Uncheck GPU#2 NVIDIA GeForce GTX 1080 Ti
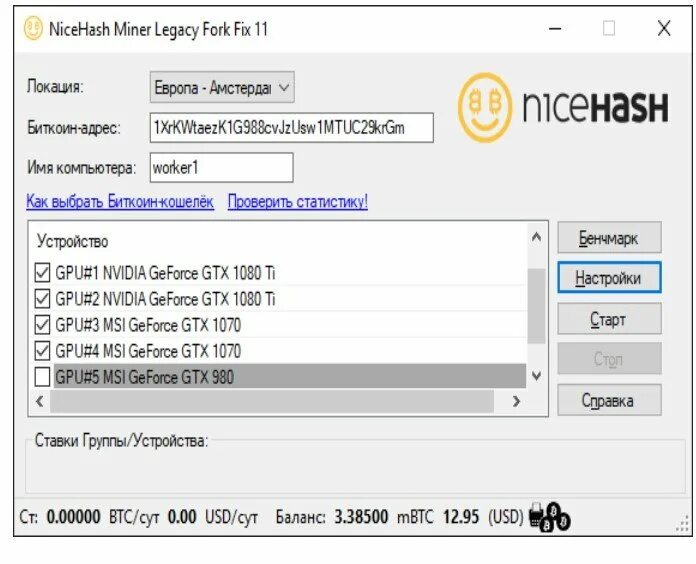 [42, 299]
